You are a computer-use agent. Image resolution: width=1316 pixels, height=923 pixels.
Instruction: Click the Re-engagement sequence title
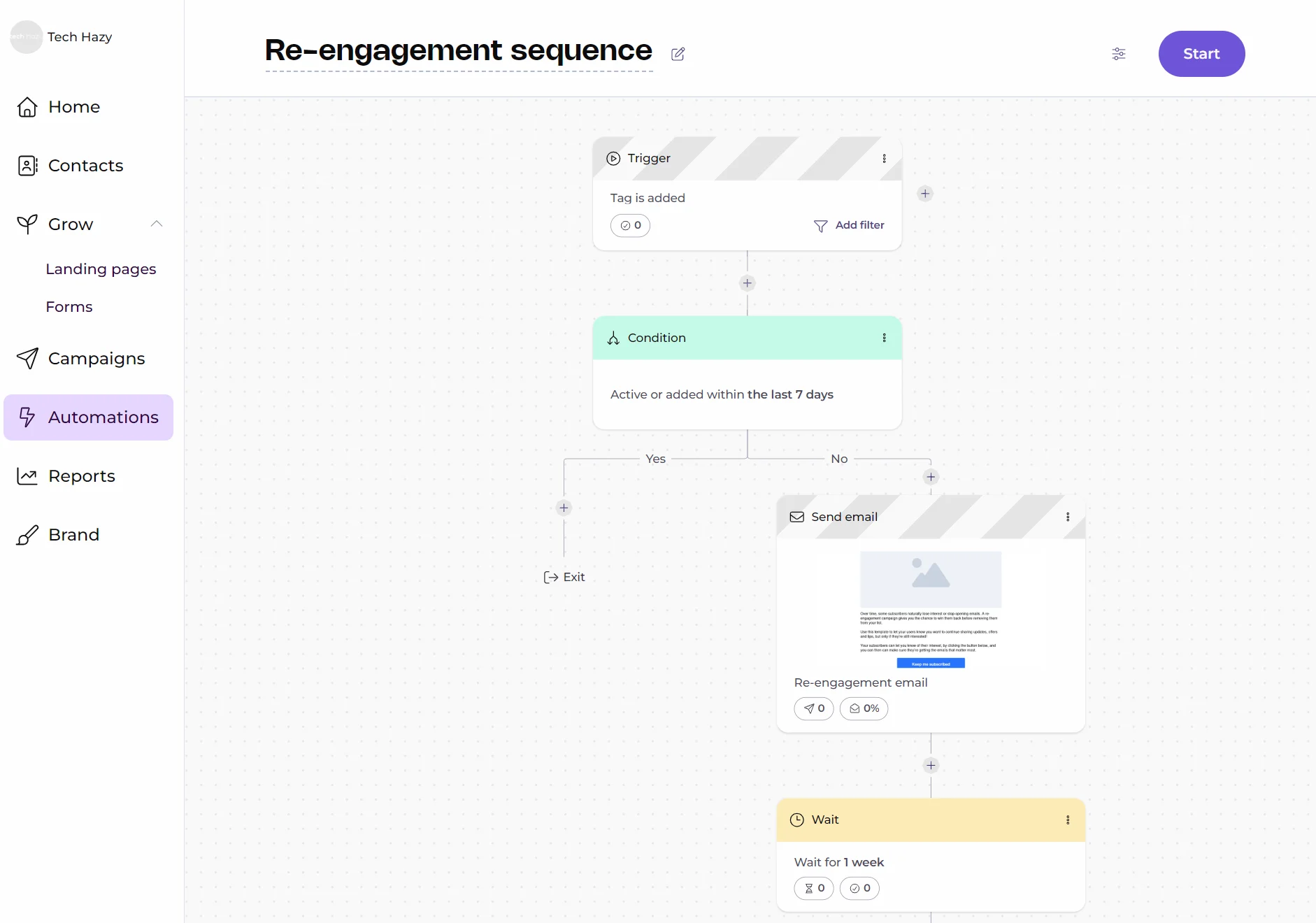tap(459, 51)
